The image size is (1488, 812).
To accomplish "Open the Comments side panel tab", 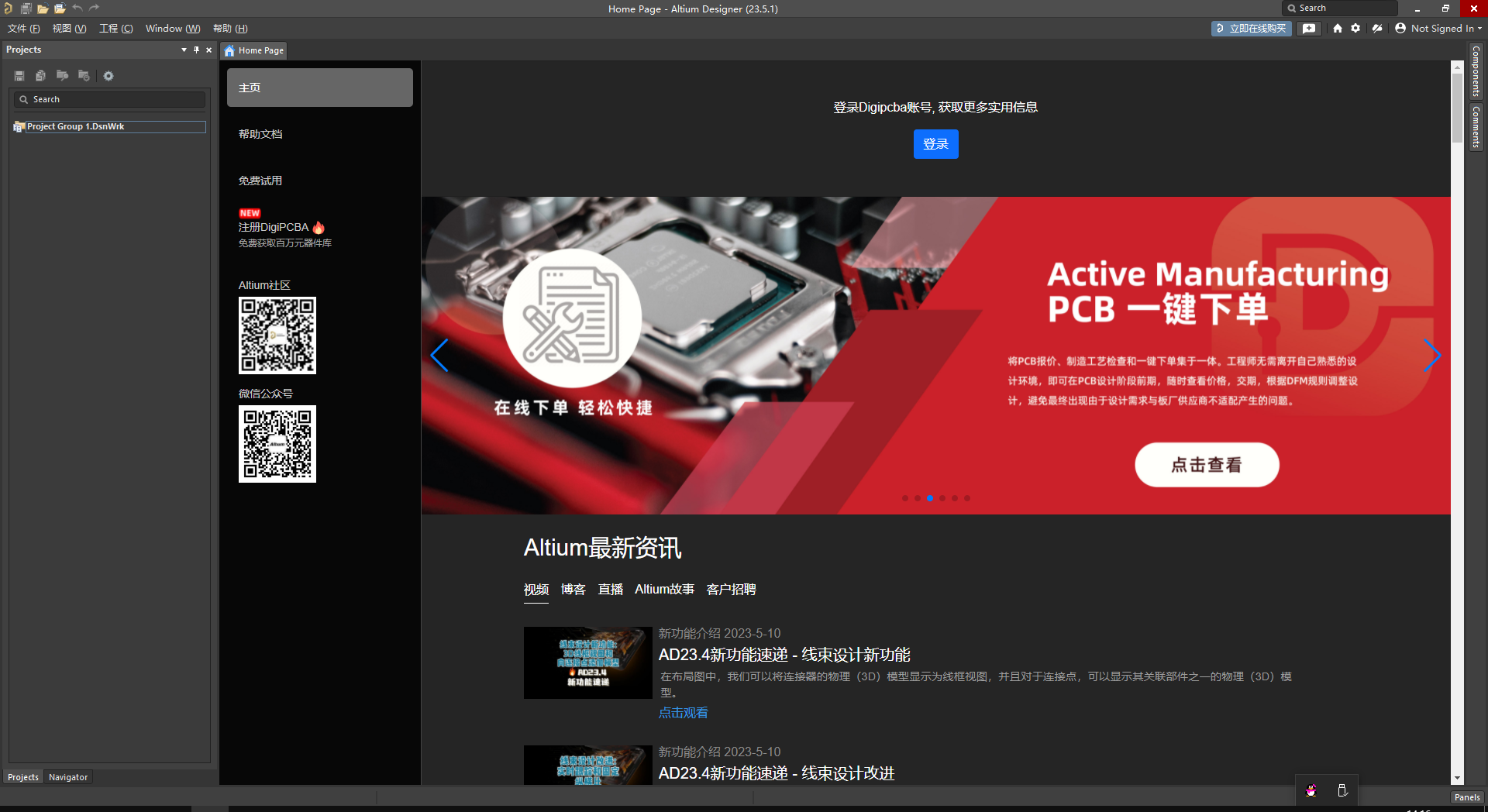I will [1476, 127].
